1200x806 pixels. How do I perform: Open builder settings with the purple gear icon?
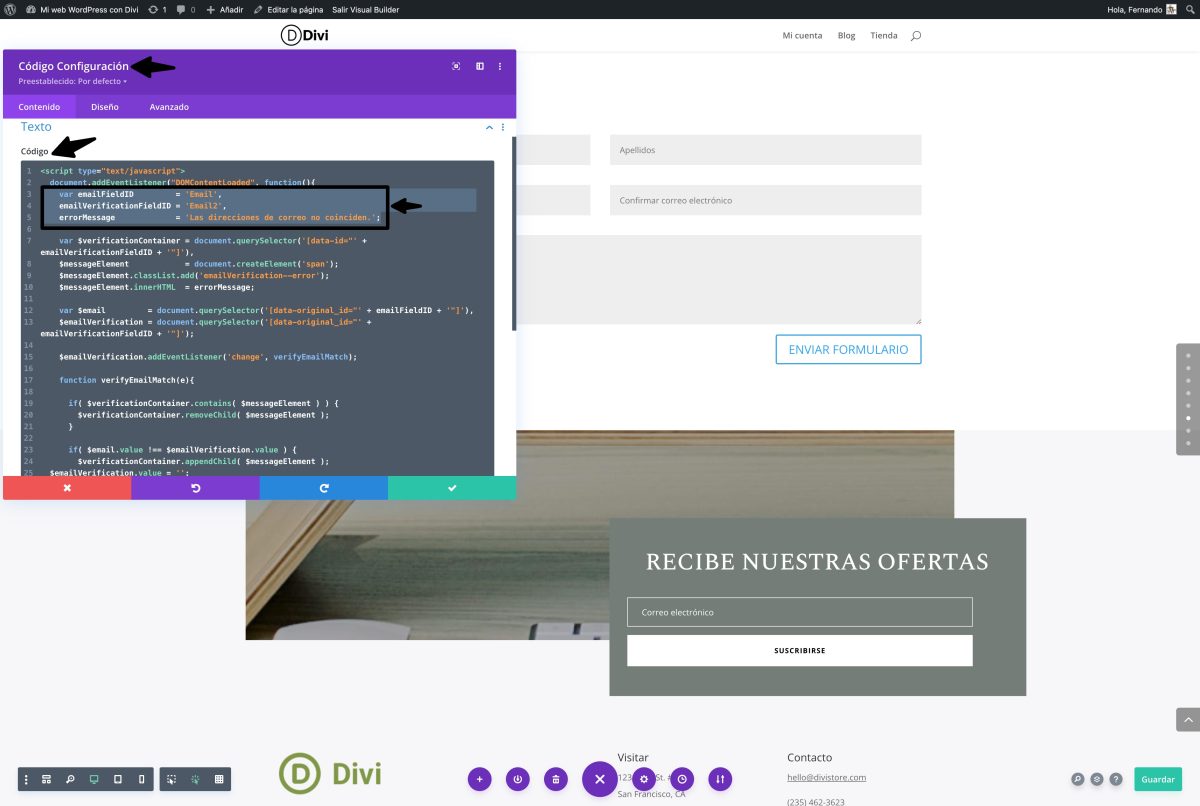pos(645,779)
